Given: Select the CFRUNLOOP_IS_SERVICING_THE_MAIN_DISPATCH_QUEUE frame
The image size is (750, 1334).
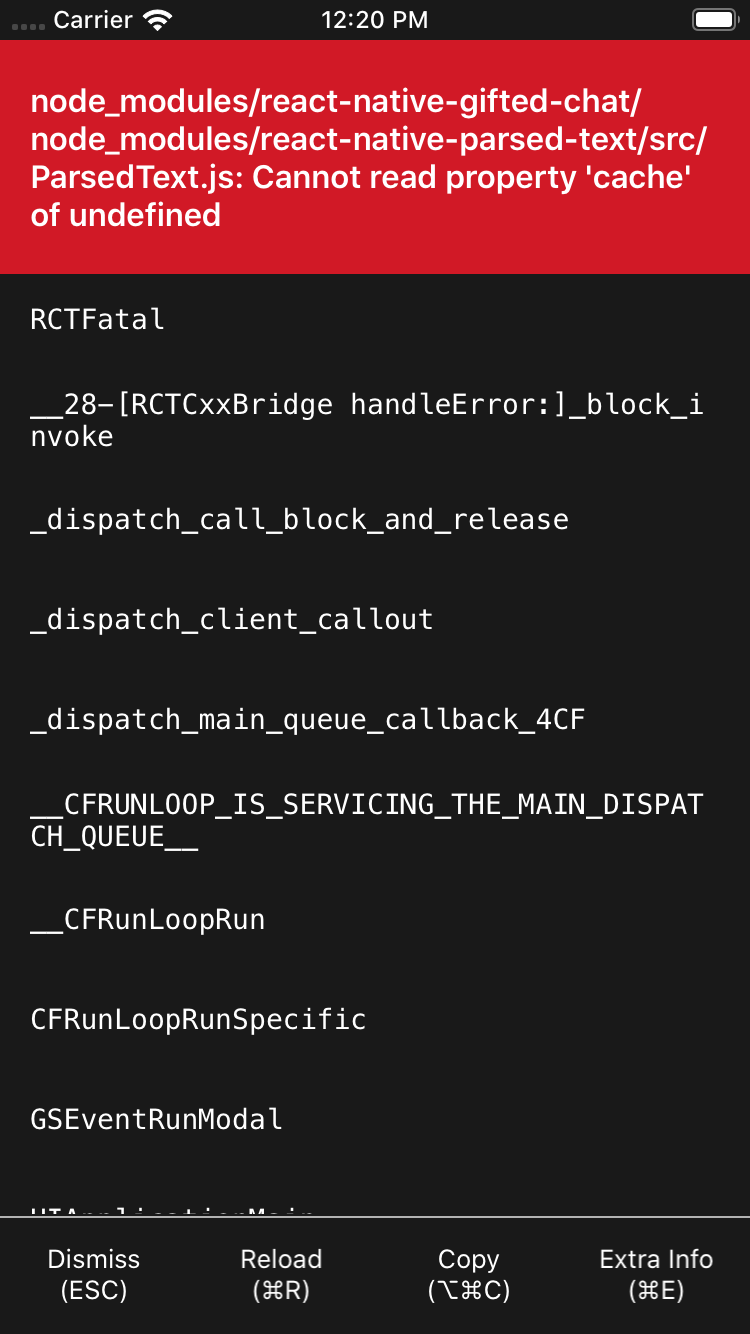Looking at the screenshot, I should click(x=365, y=819).
